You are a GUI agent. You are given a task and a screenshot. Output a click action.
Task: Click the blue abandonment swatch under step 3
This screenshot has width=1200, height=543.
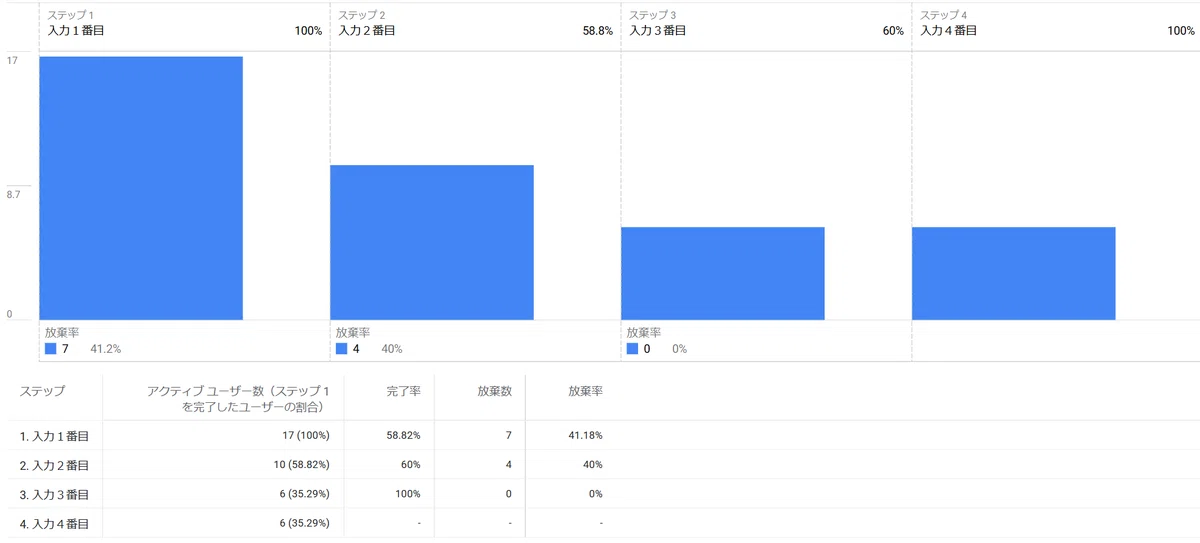point(633,349)
